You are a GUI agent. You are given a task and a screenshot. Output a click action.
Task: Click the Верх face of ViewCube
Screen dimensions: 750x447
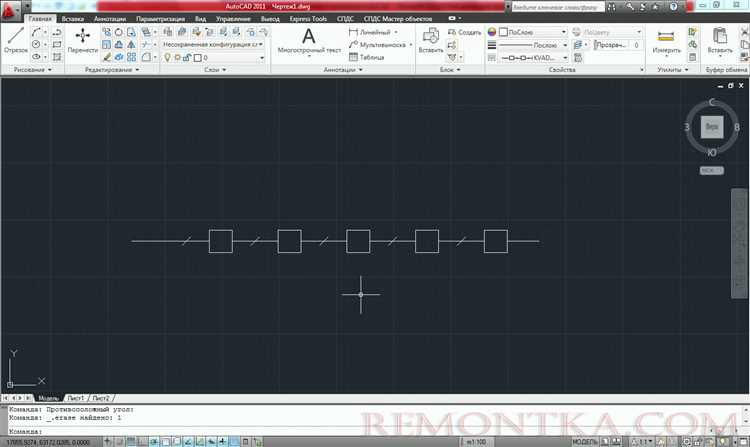pyautogui.click(x=712, y=127)
